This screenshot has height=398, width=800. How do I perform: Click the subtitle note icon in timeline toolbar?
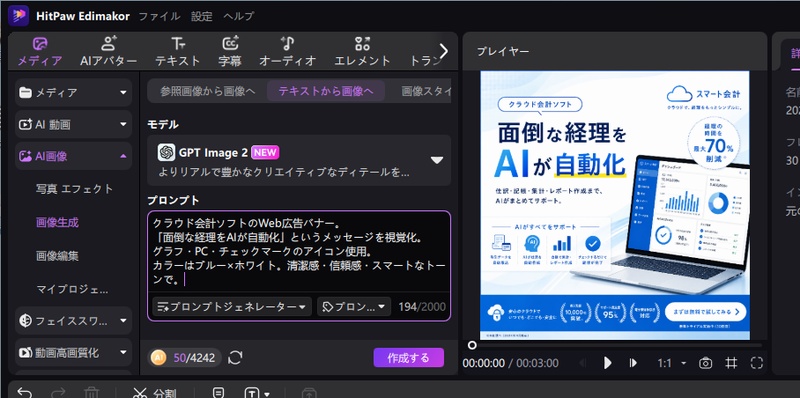click(218, 393)
